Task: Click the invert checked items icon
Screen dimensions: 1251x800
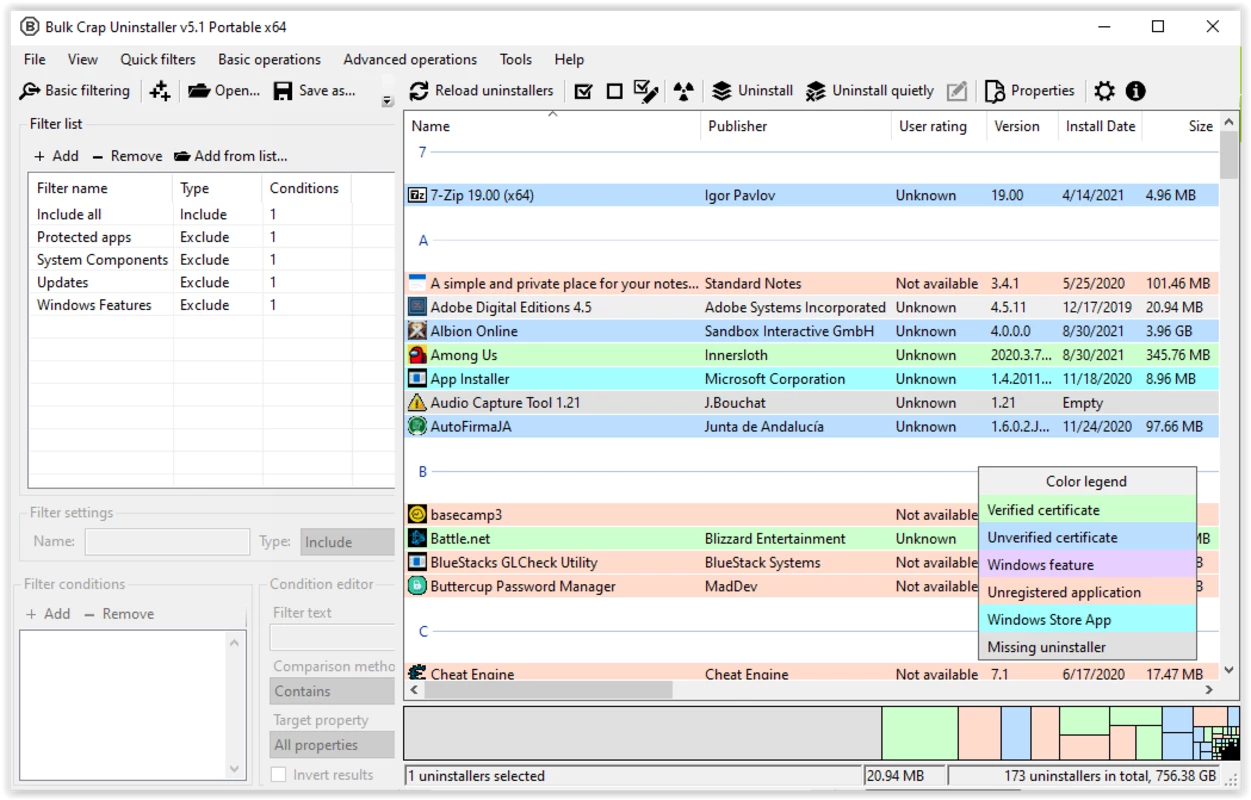Action: point(646,91)
